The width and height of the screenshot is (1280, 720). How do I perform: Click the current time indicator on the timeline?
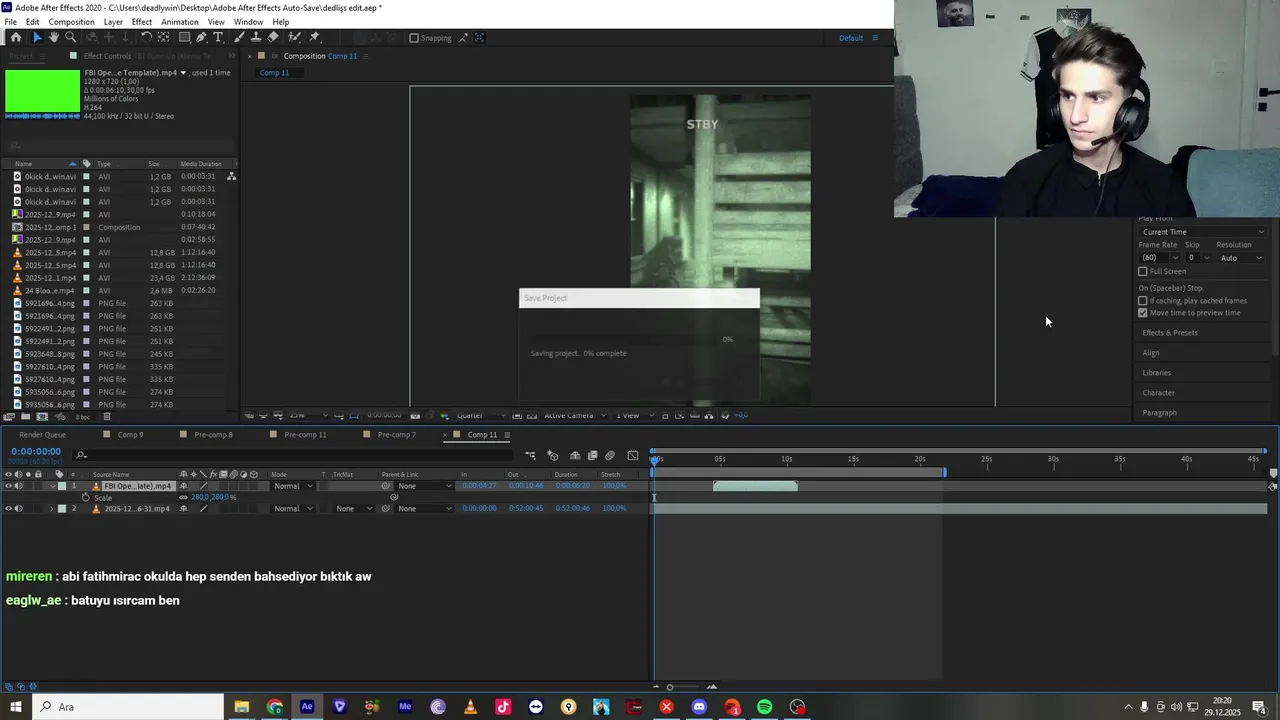click(x=655, y=459)
